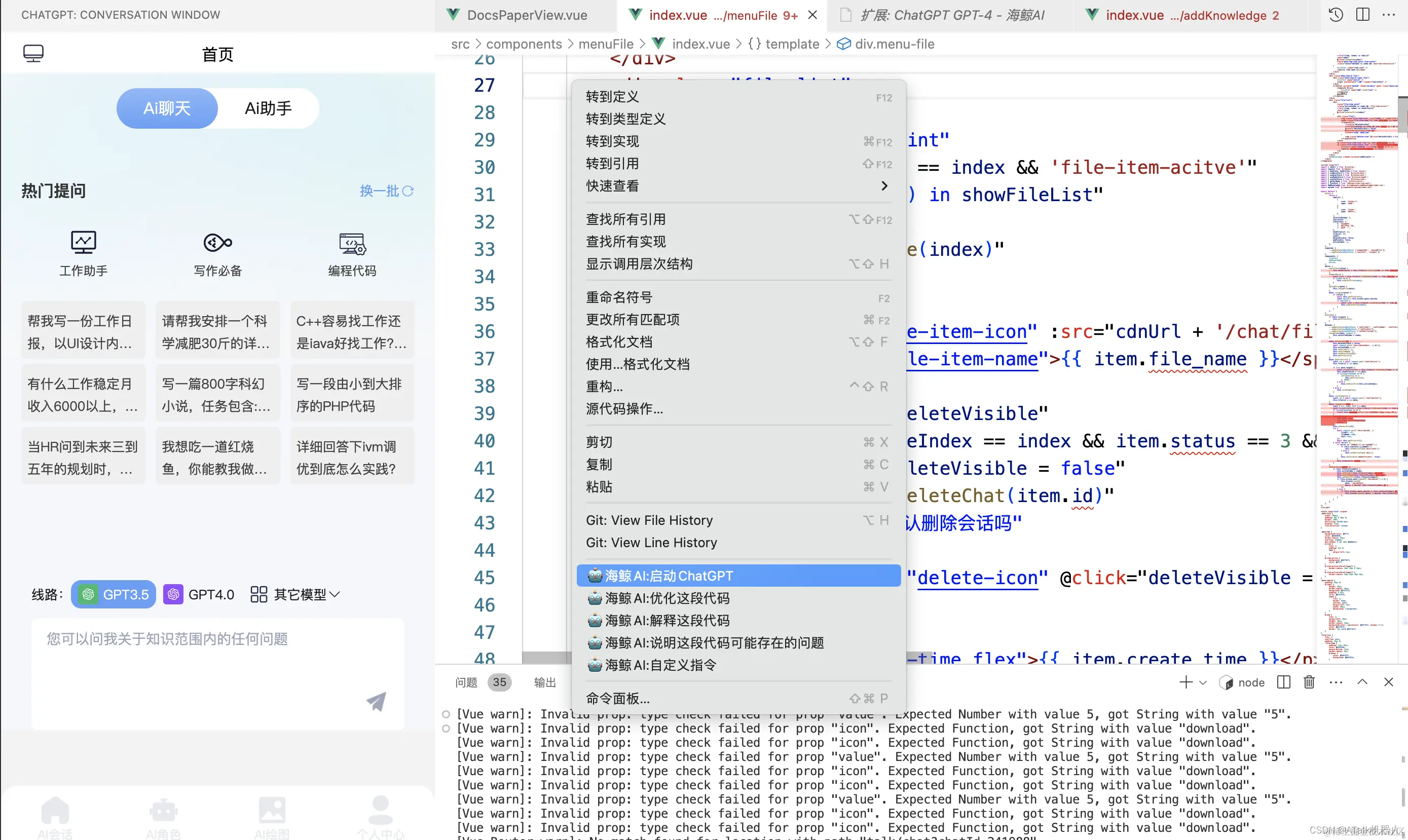
Task: Switch to the Ai助手 mode toggle
Action: pyautogui.click(x=268, y=108)
